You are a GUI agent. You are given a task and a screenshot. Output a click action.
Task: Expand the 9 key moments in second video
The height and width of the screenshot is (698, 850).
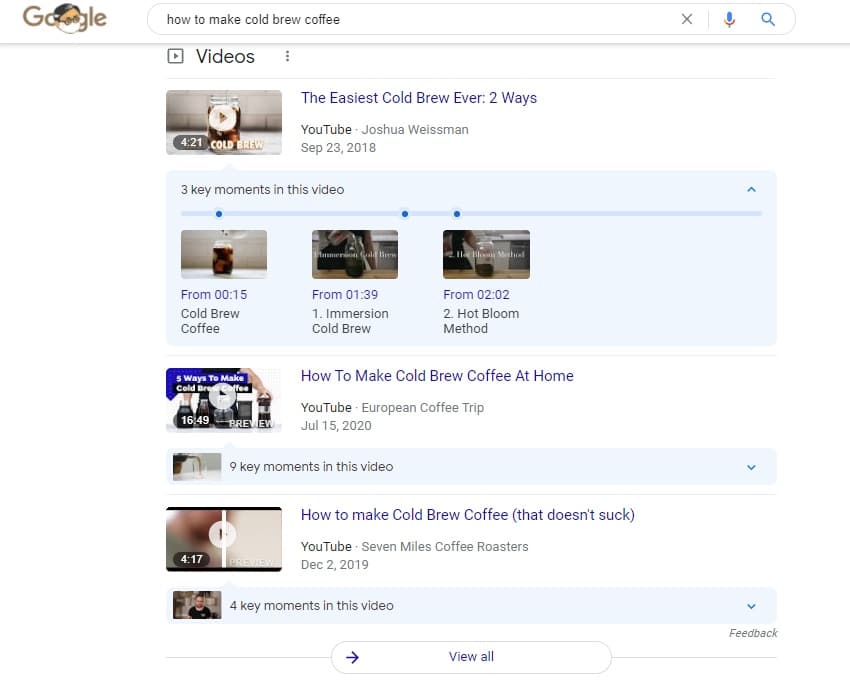coord(752,467)
